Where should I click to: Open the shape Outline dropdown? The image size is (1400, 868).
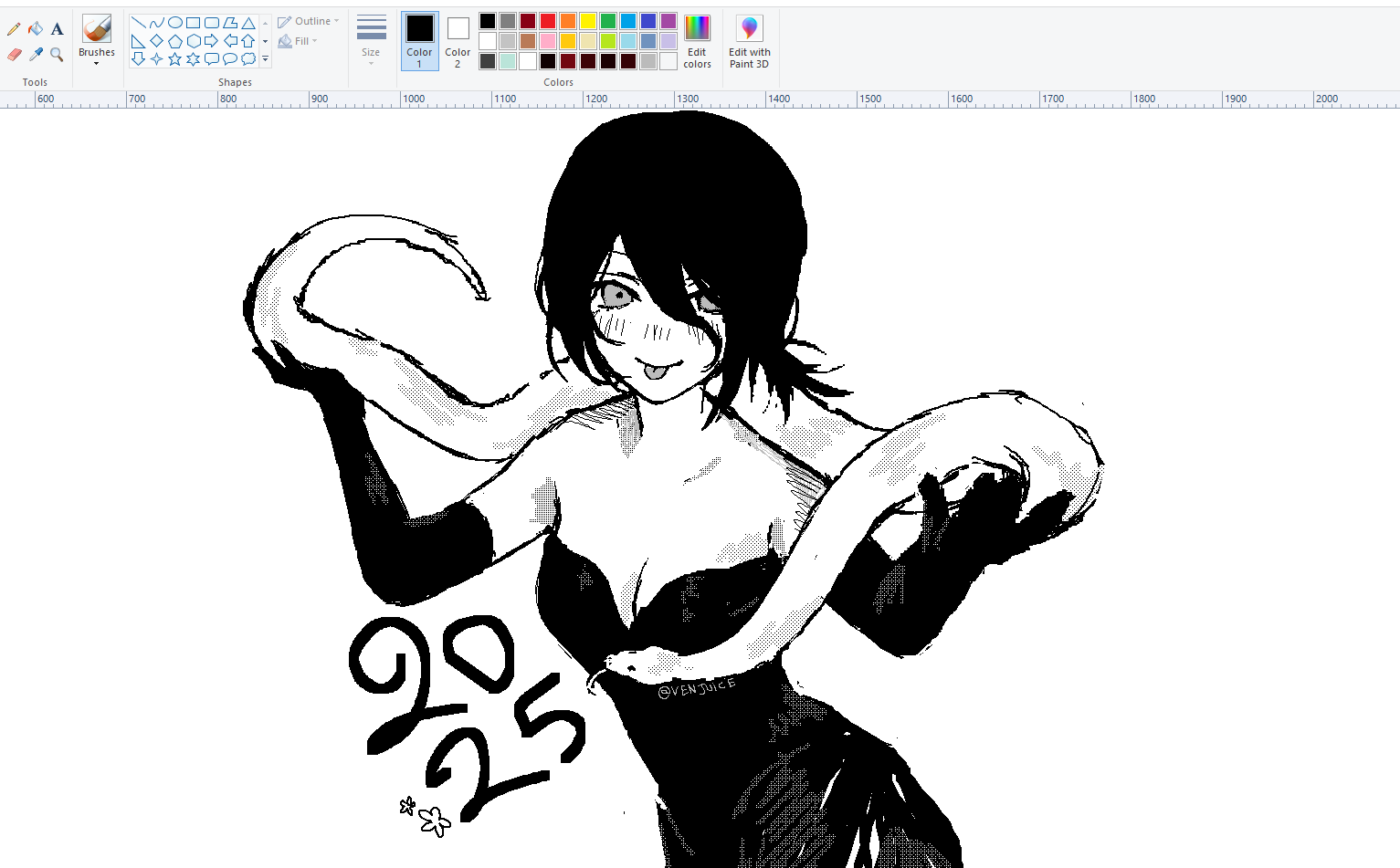(x=308, y=21)
